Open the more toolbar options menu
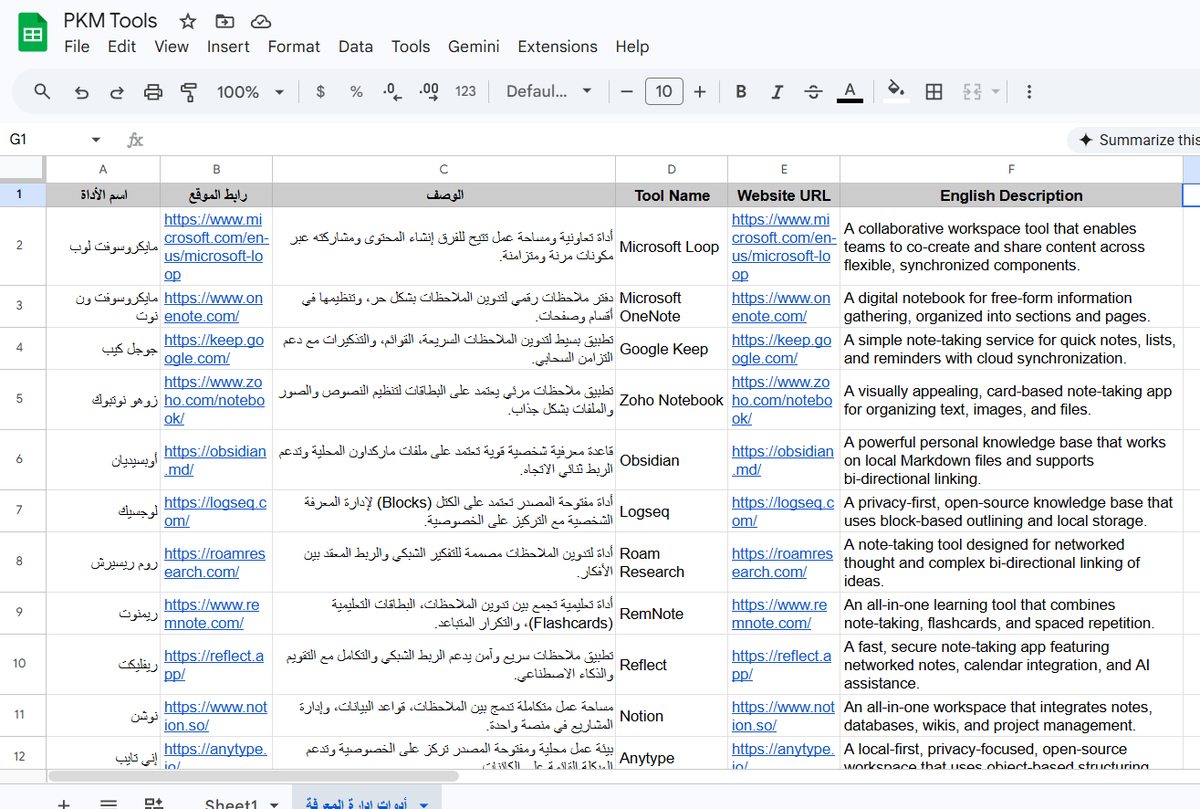Image resolution: width=1200 pixels, height=809 pixels. [1029, 92]
